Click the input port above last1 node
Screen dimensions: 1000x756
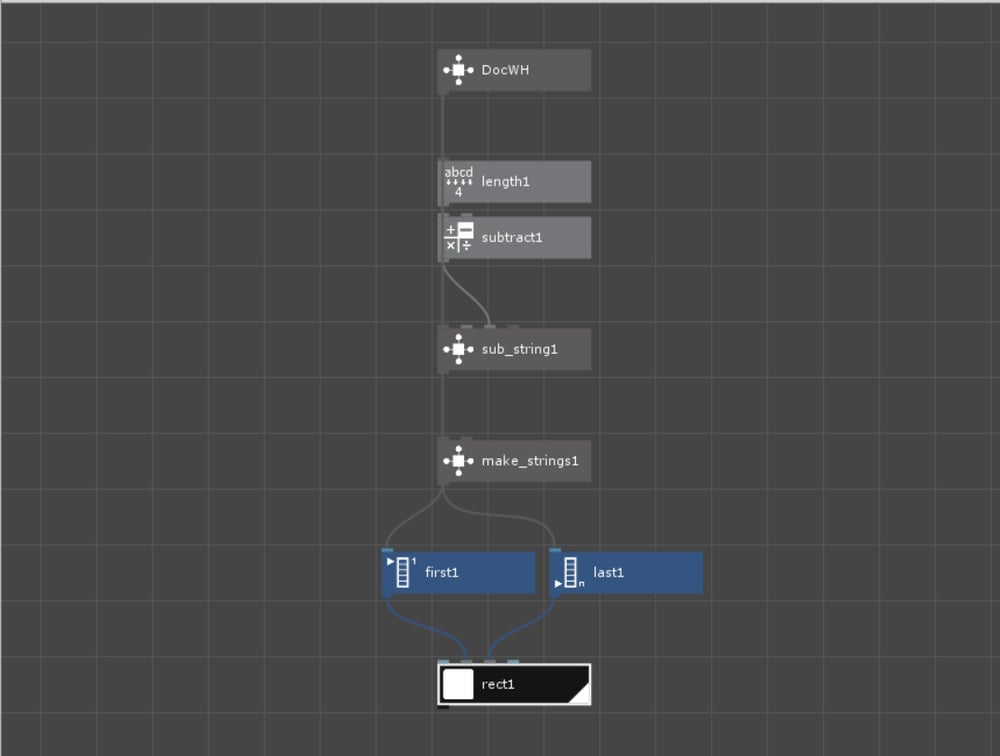pyautogui.click(x=555, y=550)
